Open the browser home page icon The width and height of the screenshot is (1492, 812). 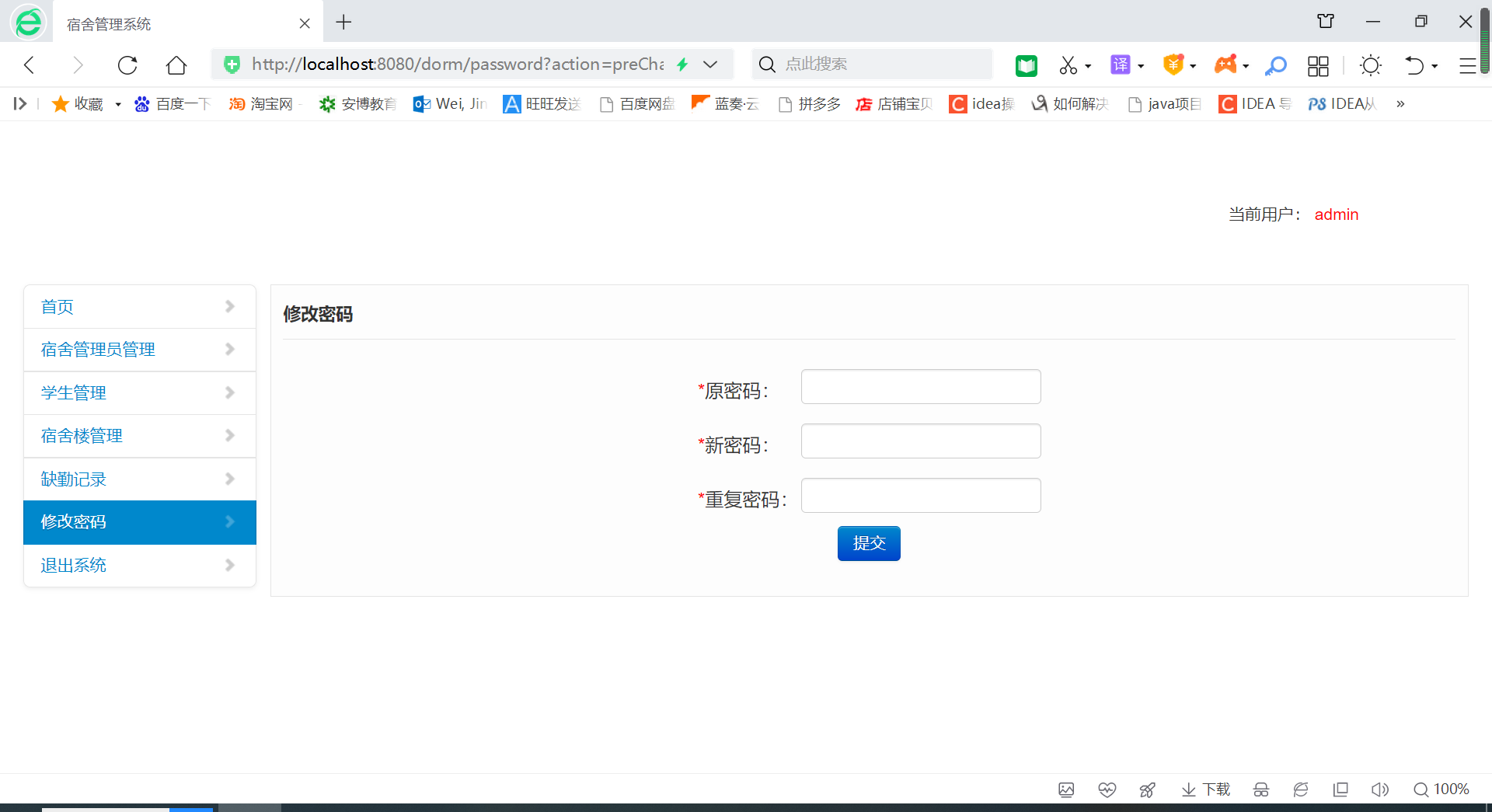point(176,64)
